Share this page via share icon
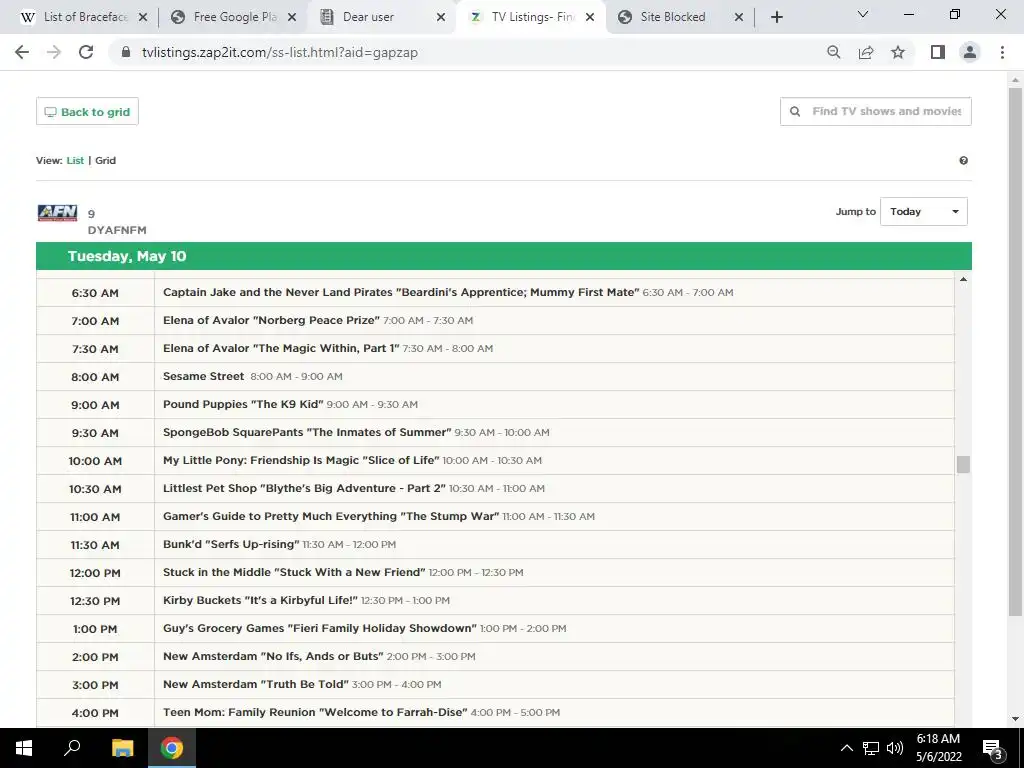Image resolution: width=1024 pixels, height=768 pixels. coord(866,52)
